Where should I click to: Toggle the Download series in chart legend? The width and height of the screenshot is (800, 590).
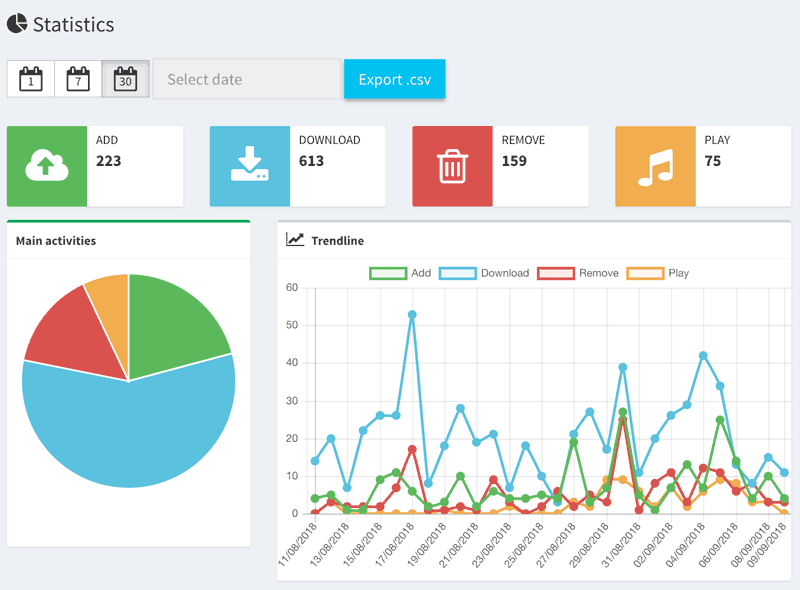(x=485, y=273)
